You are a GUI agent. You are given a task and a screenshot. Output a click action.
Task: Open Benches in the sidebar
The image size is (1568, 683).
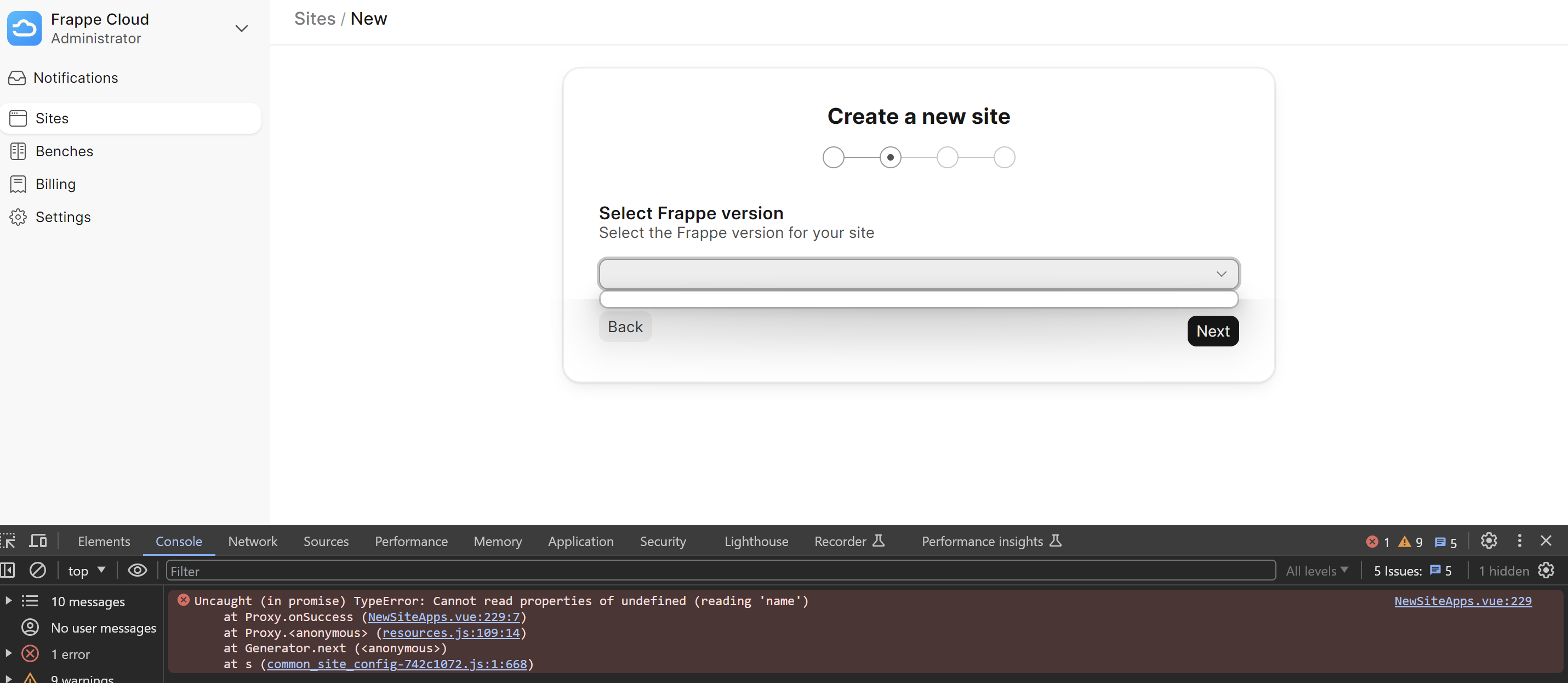point(131,151)
